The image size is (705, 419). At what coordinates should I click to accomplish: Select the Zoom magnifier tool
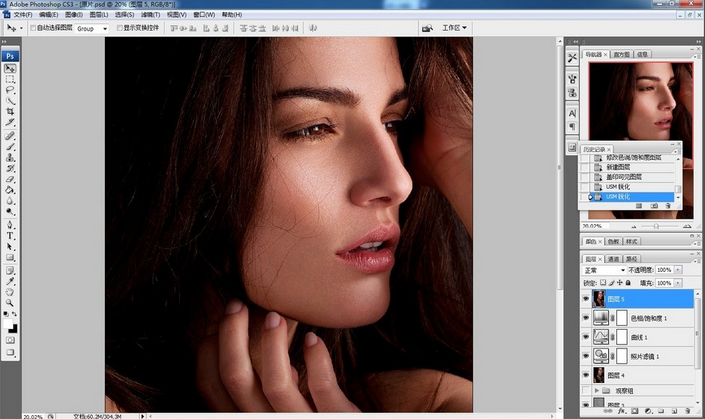pos(10,303)
